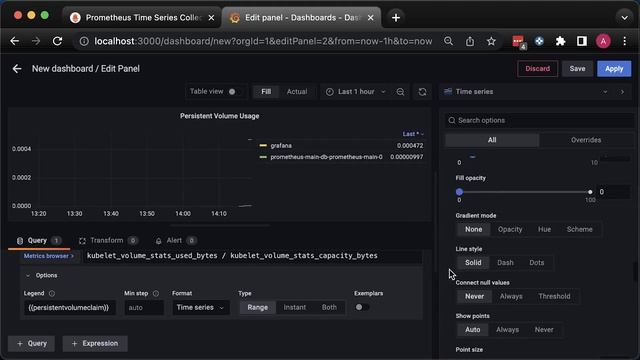This screenshot has height=360, width=640.
Task: Collapse the options pane with right chevron
Action: (622, 92)
